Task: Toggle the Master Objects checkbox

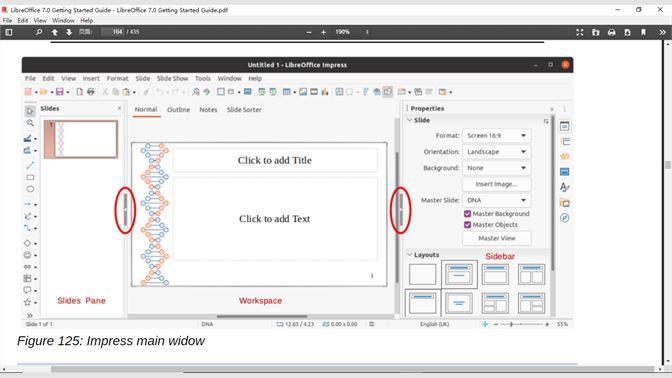Action: coord(468,225)
